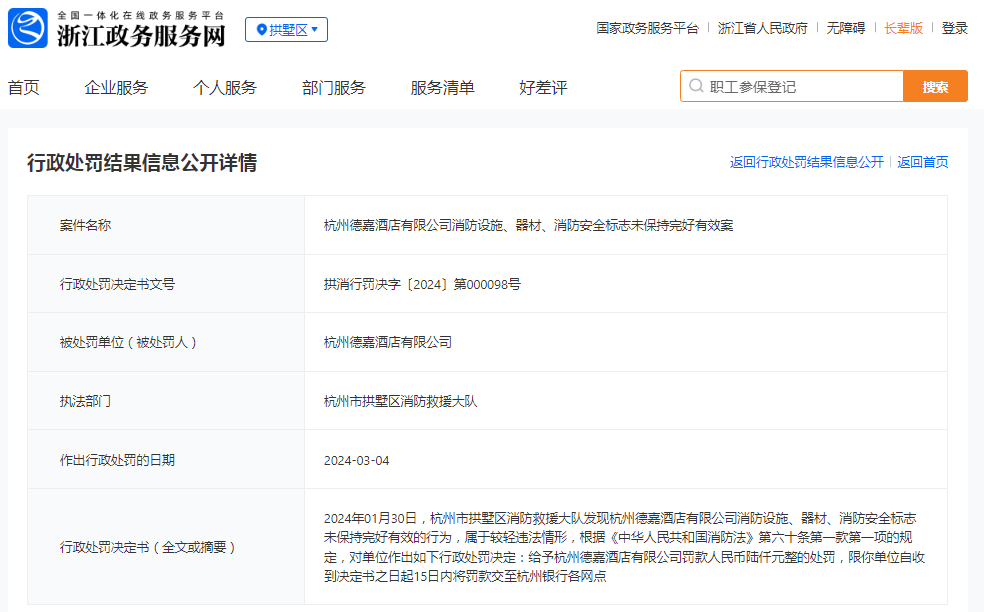Click document number 拱消行罚决字〔2024〕第000098号
984x612 pixels.
422,284
